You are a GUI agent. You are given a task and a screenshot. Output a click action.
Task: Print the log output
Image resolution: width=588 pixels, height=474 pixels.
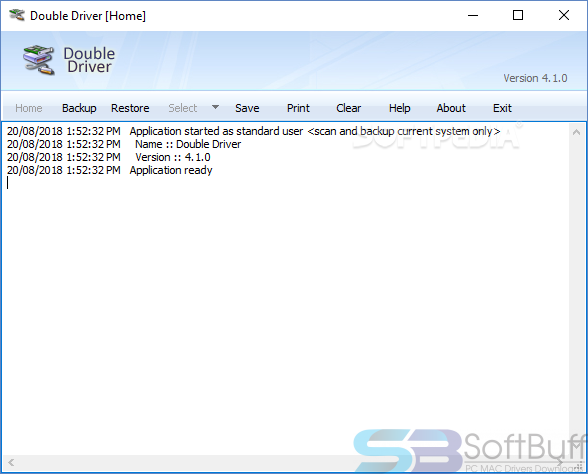[x=298, y=108]
